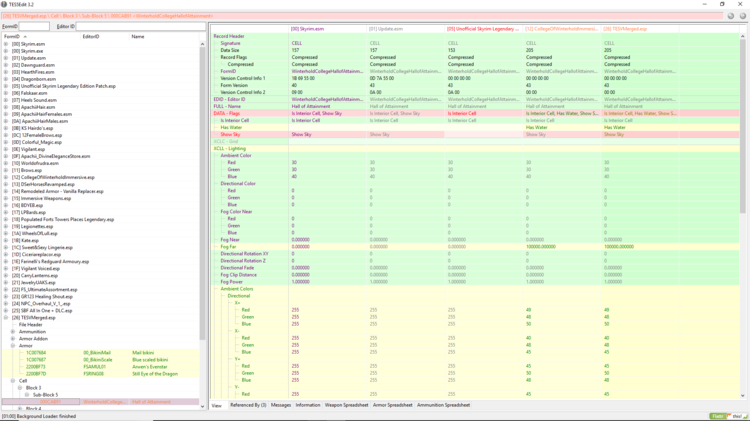Select Still Eye of the Dragon record
This screenshot has width=750, height=421.
(x=100, y=374)
